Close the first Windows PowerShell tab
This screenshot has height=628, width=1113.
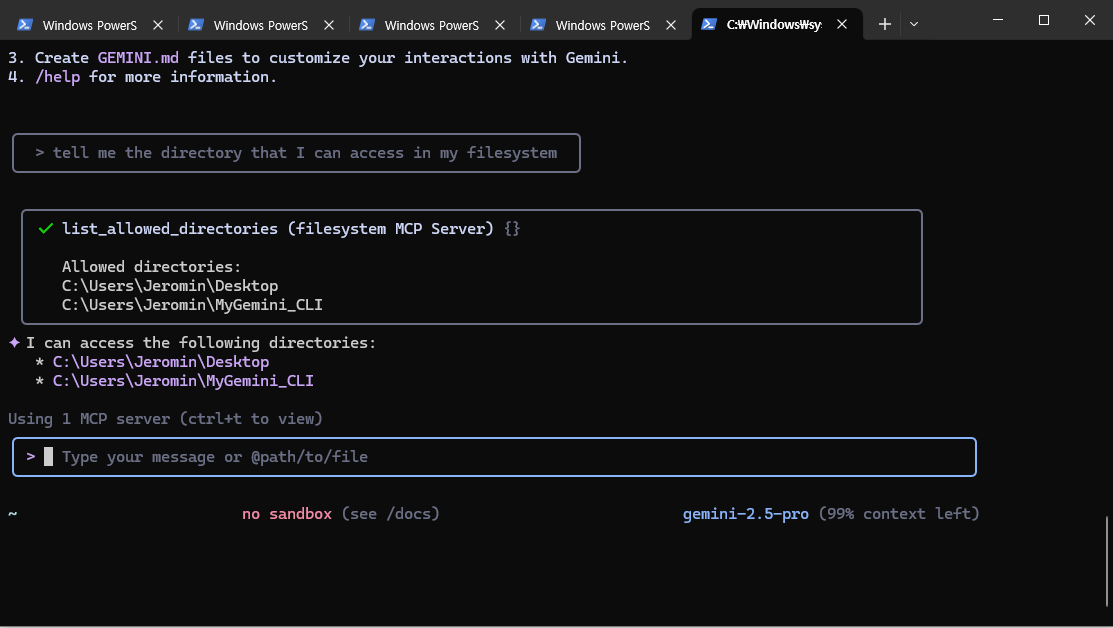(158, 26)
